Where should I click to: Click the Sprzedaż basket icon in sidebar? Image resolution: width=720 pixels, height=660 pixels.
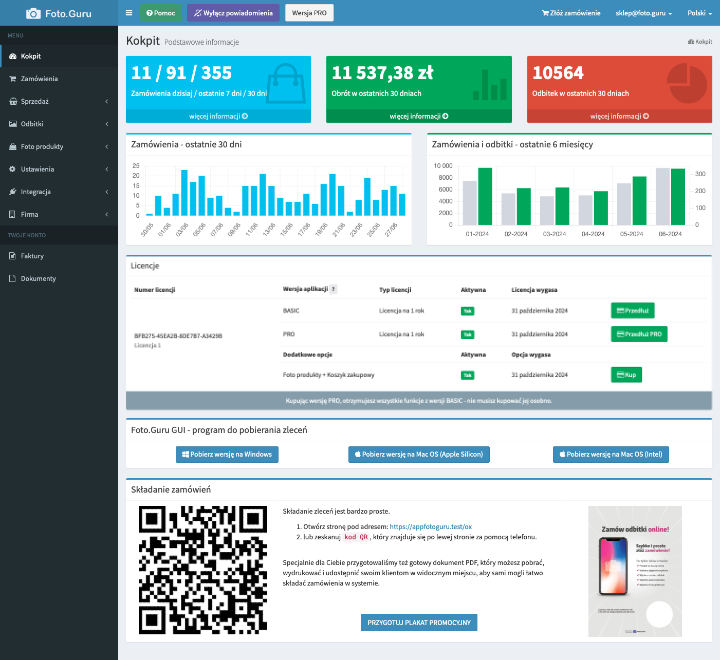click(12, 101)
